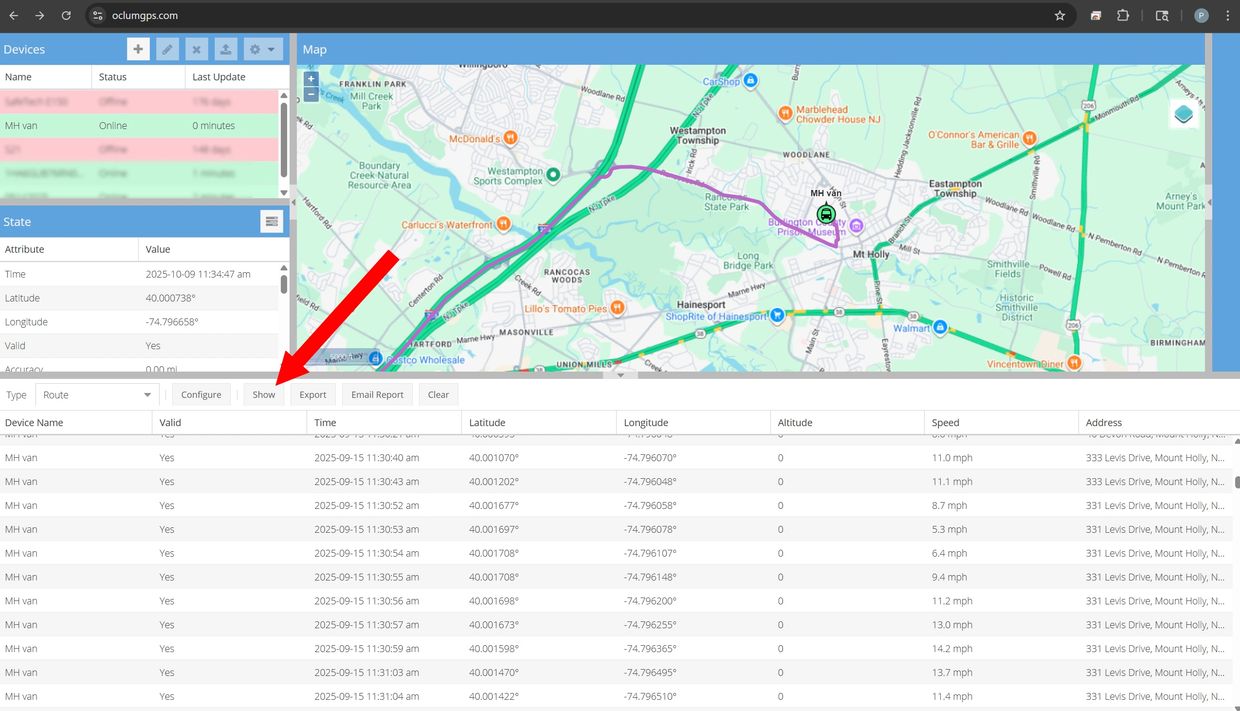
Task: Click the State panel attributes icon
Action: (x=271, y=222)
